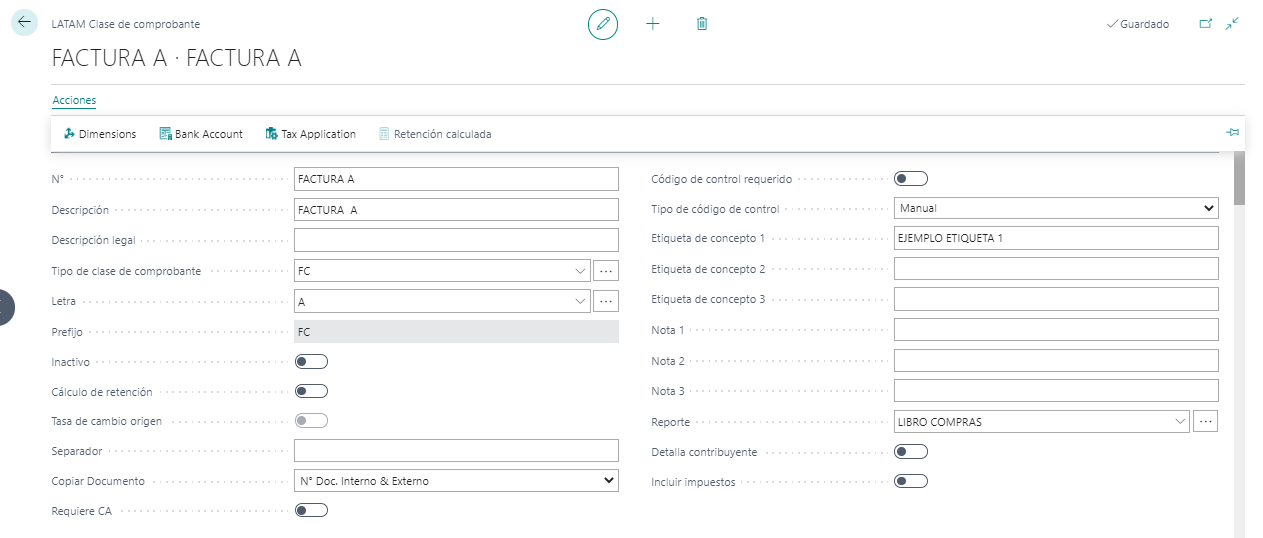Click the Descripción legal field
Viewport: 1263px width, 538px height.
[x=456, y=240]
